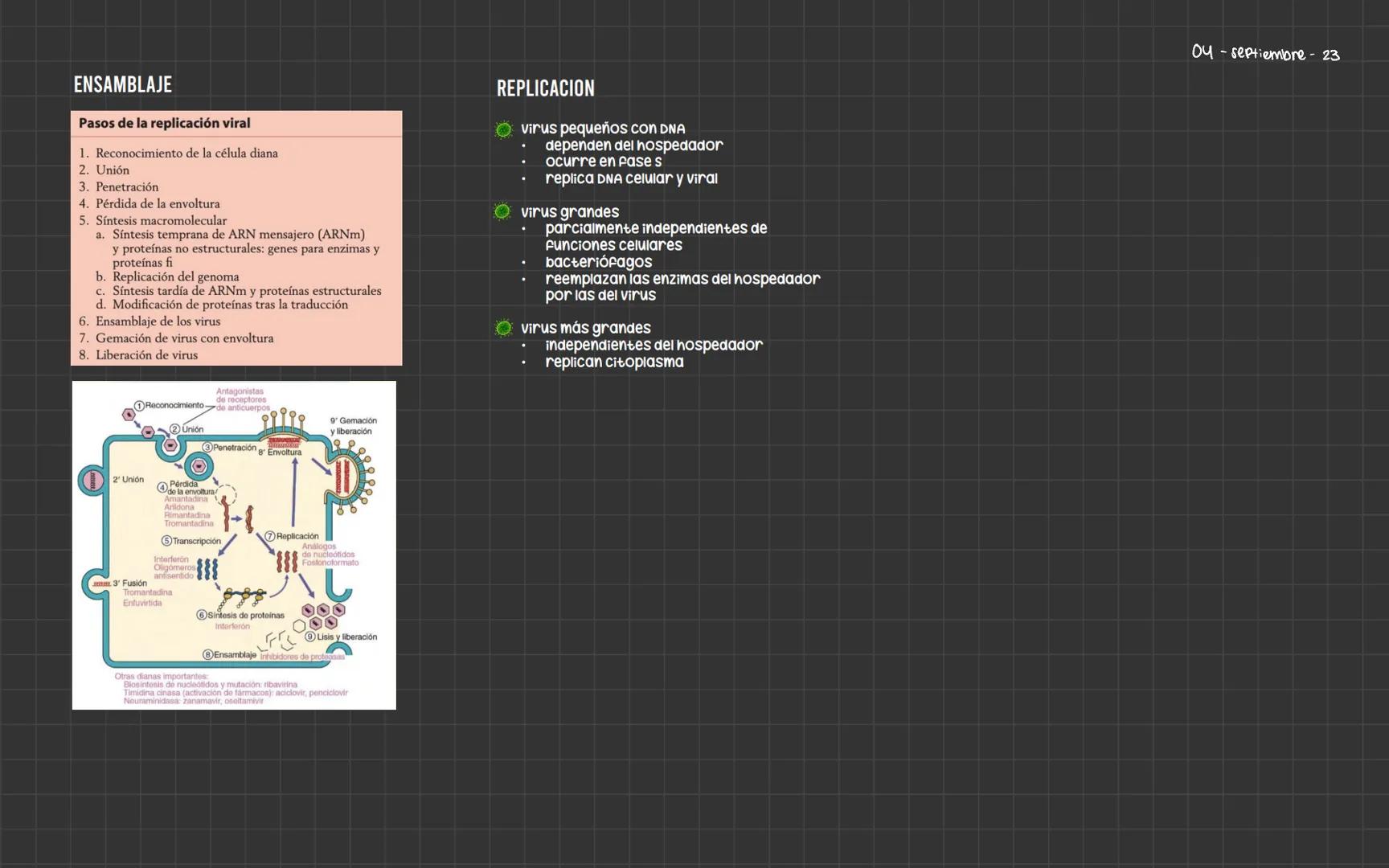
Task: Click the 'Liberación de virus' step in the list
Action: pyautogui.click(x=146, y=354)
